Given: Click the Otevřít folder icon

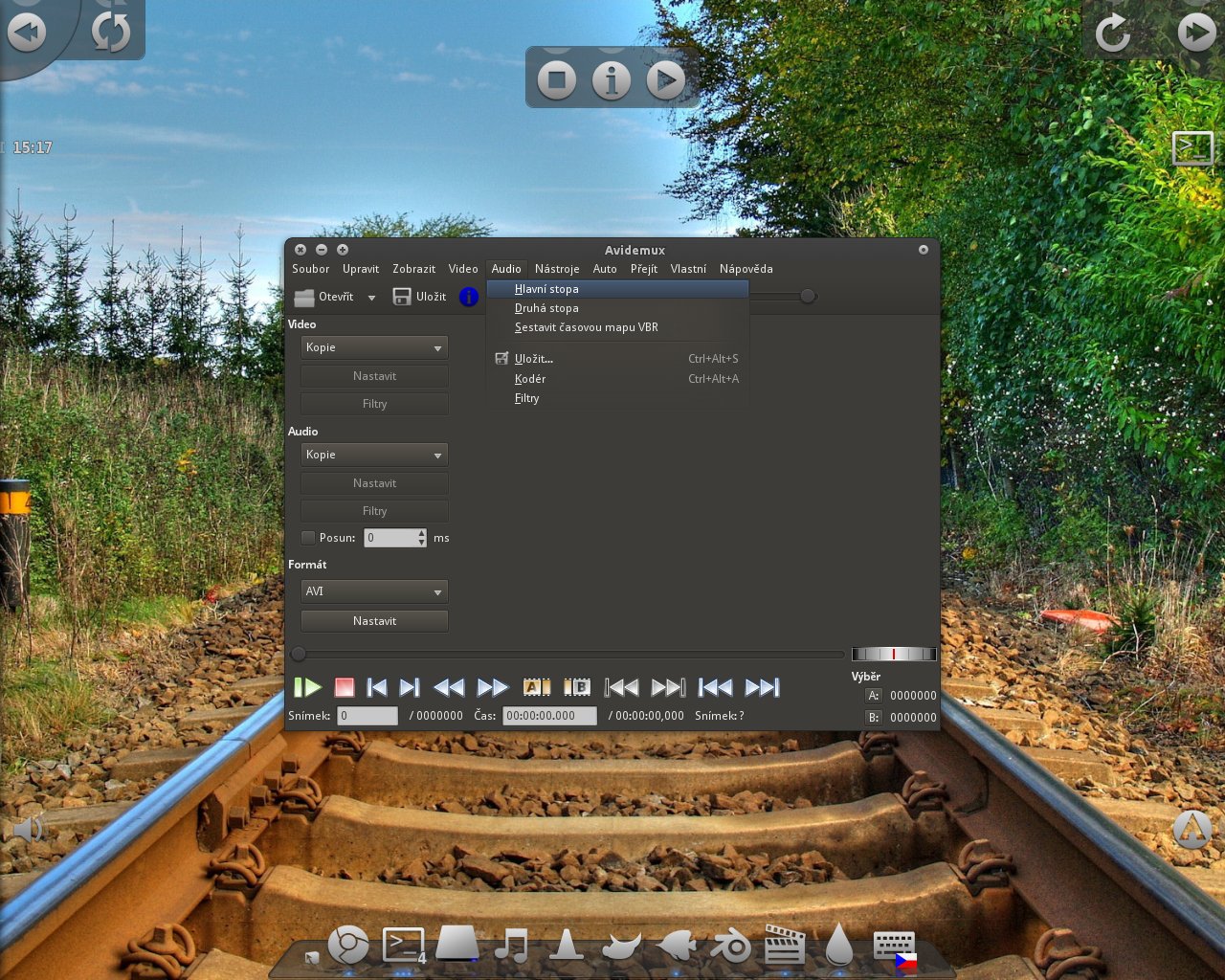Looking at the screenshot, I should coord(304,297).
